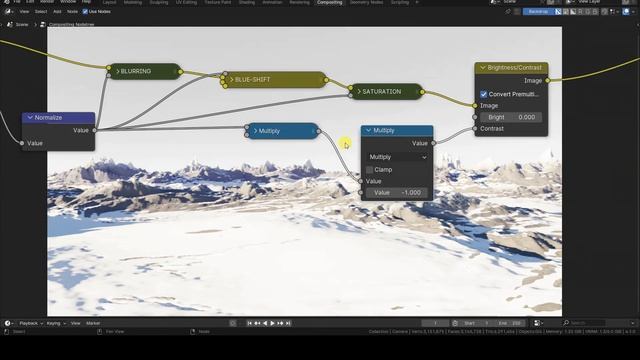Open the Multiply operation dropdown

(x=397, y=157)
